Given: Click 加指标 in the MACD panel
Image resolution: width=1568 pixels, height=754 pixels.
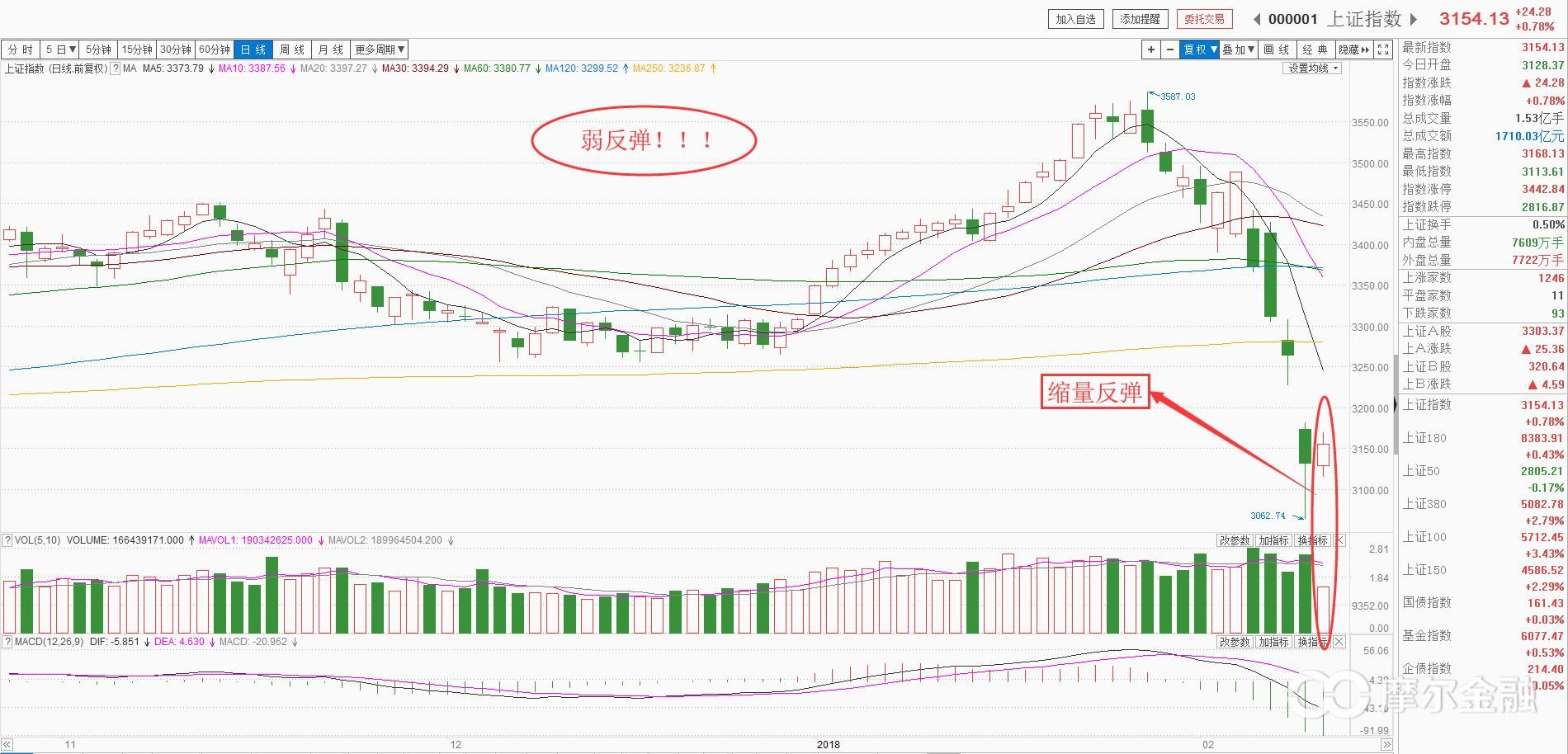Looking at the screenshot, I should point(1273,641).
